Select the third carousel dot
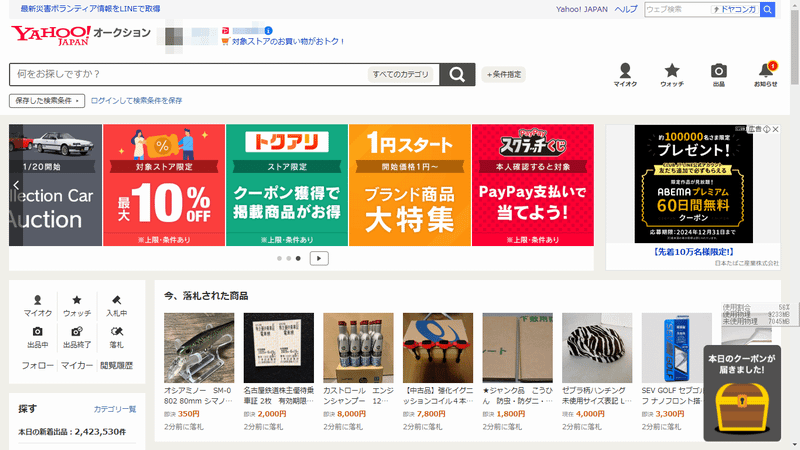Screen dimensions: 800x450 298,258
